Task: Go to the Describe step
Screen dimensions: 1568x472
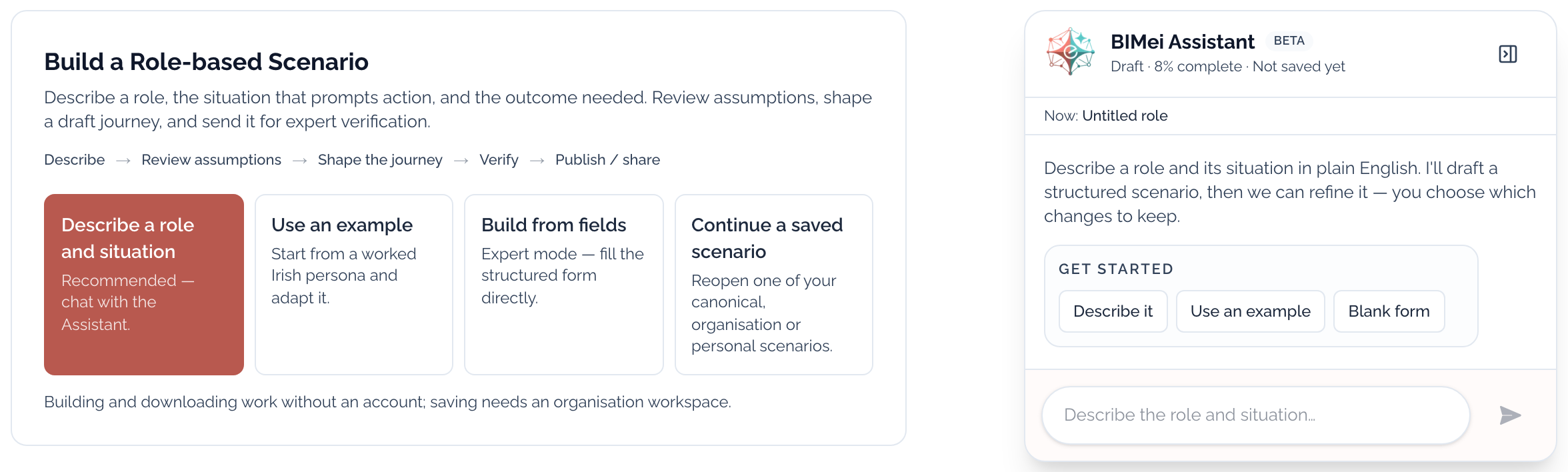Action: click(x=75, y=160)
